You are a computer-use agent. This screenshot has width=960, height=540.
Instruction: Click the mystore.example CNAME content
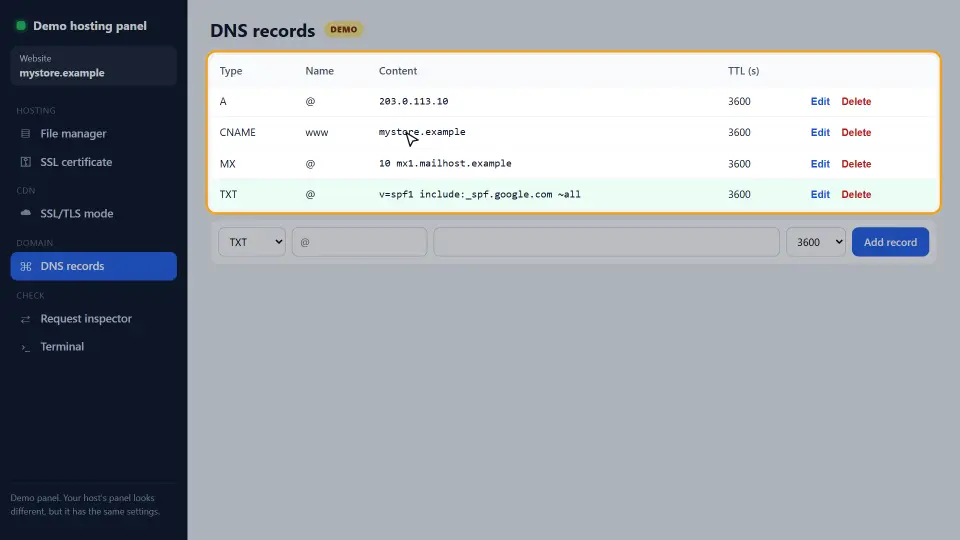click(x=422, y=132)
